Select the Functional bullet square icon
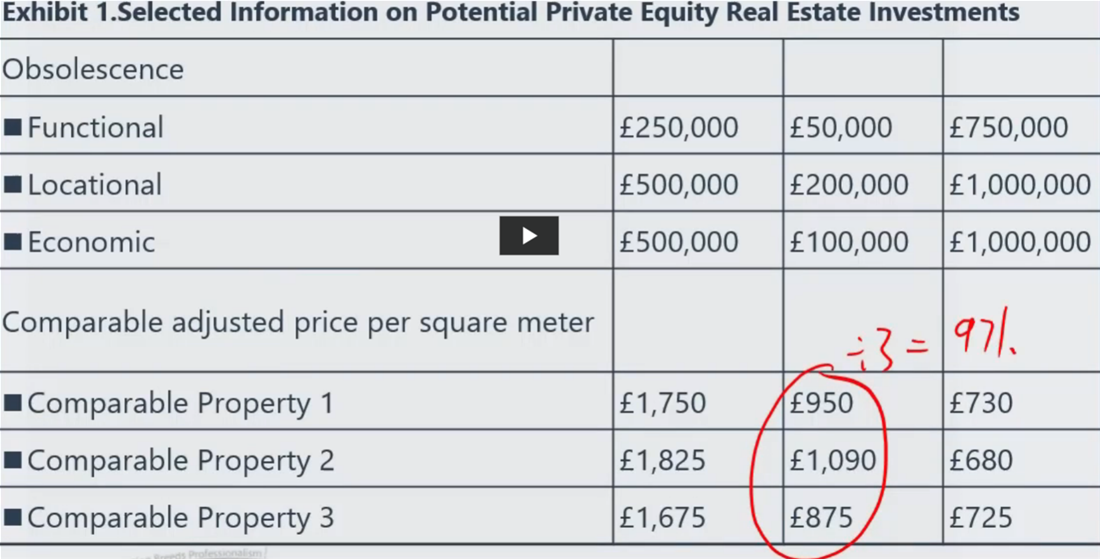1100x559 pixels. 13,127
